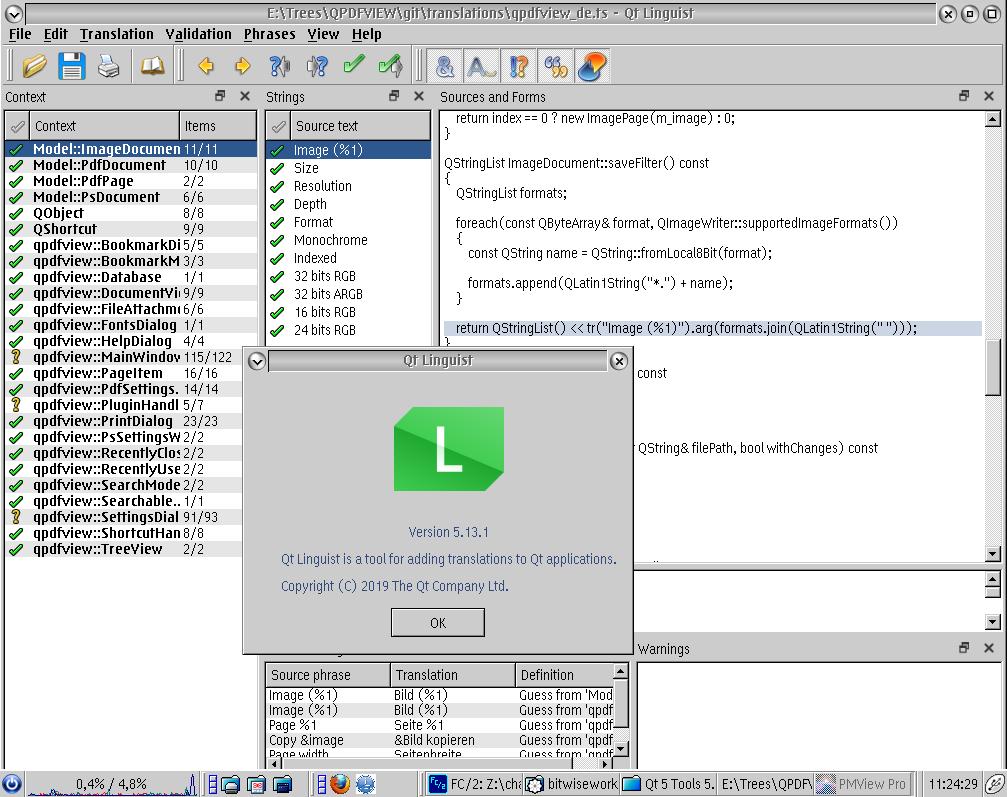
Task: Toggle phrase matches validation quotes icon
Action: (x=555, y=67)
